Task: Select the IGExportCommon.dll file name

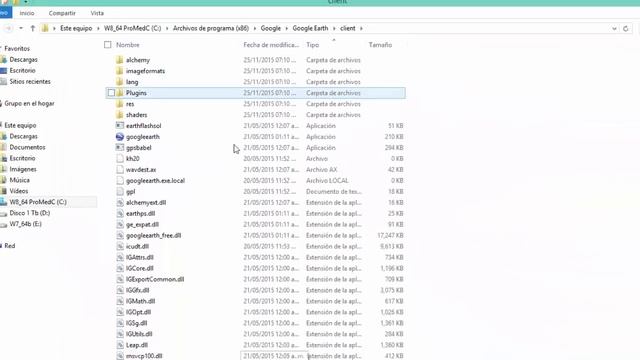Action: tap(155, 280)
